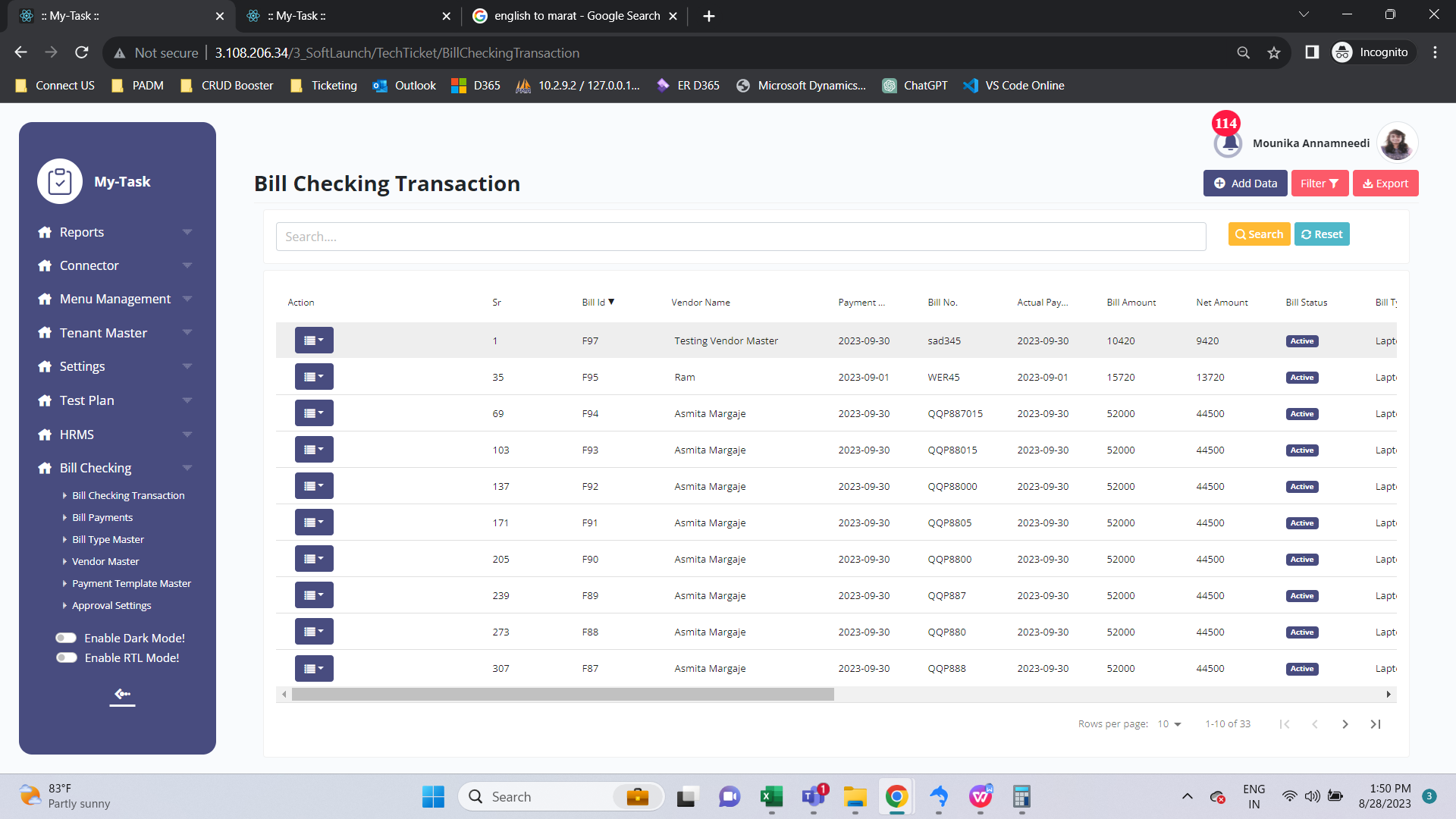The width and height of the screenshot is (1456, 819).
Task: Open action menu for bill F95
Action: 314,377
